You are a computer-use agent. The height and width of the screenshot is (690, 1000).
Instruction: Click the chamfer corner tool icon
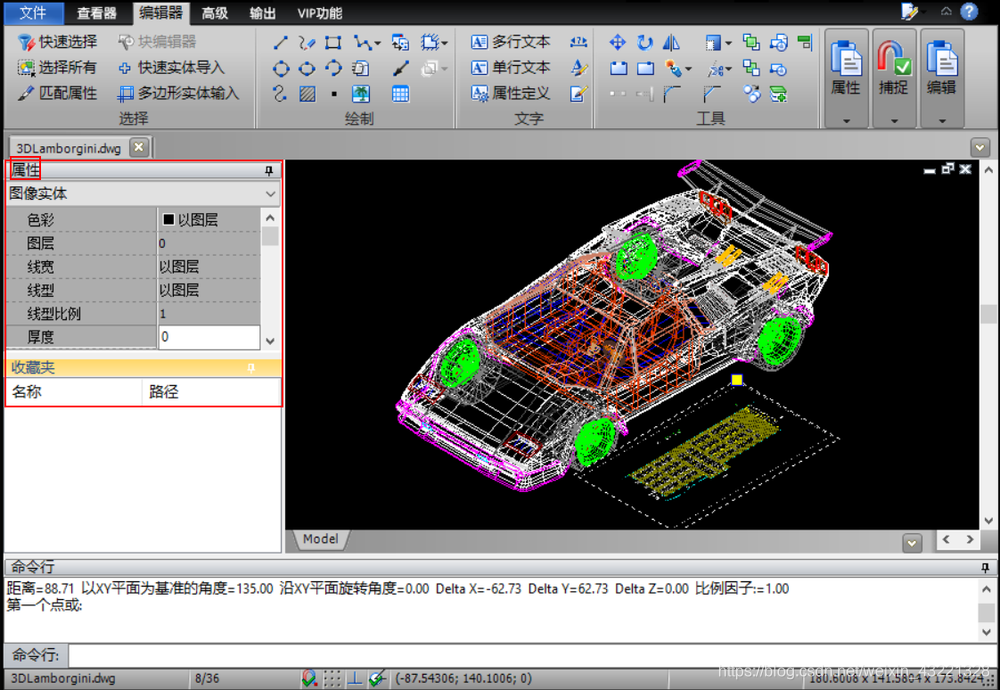(712, 94)
